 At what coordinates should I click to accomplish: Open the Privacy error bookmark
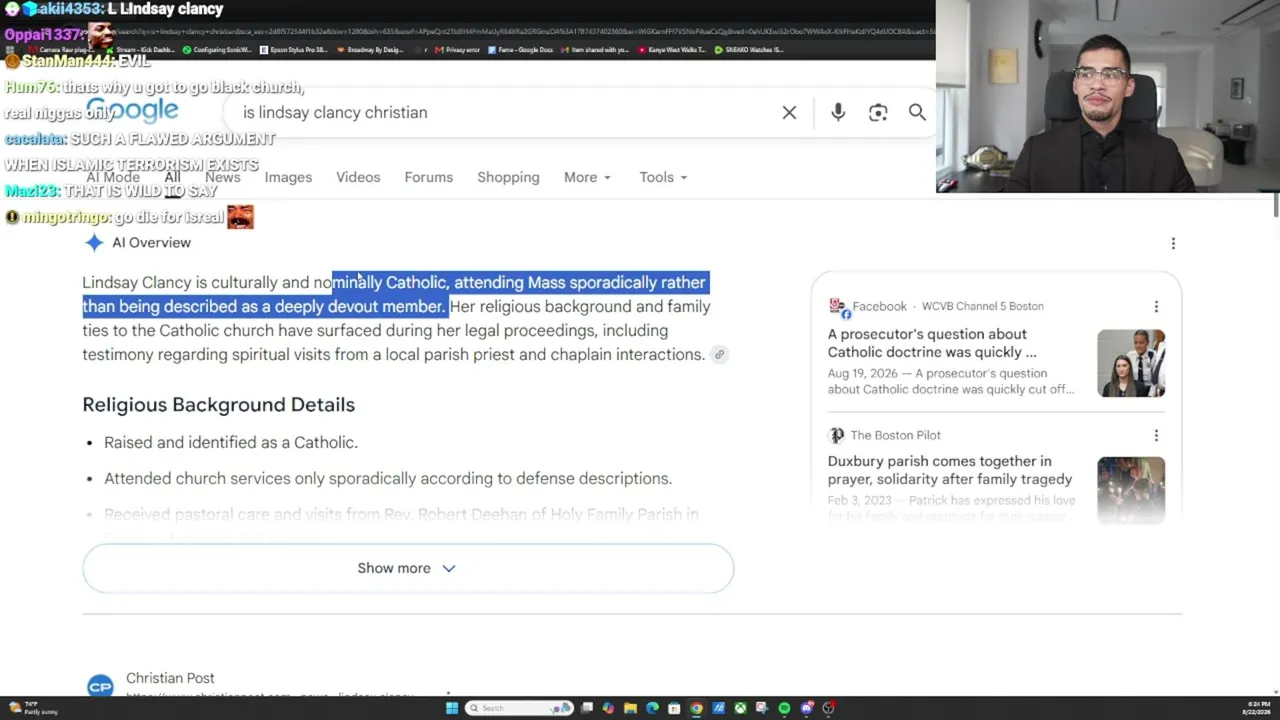(x=455, y=49)
